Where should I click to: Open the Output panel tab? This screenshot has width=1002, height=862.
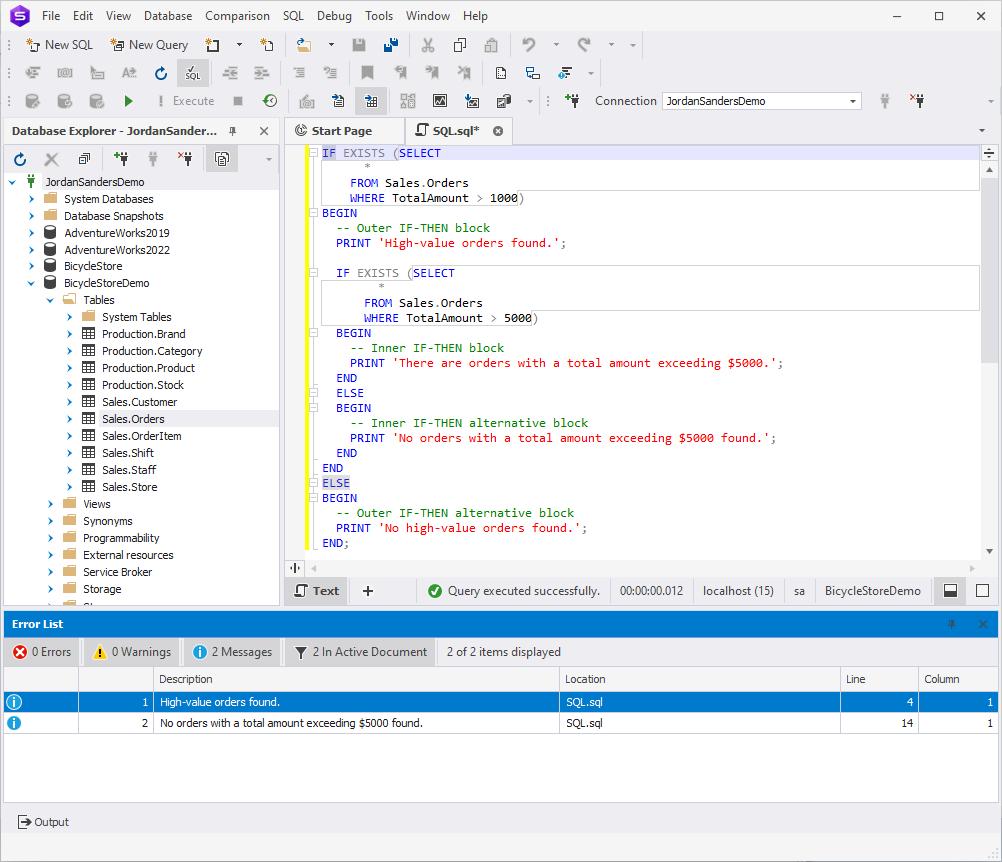pos(43,822)
